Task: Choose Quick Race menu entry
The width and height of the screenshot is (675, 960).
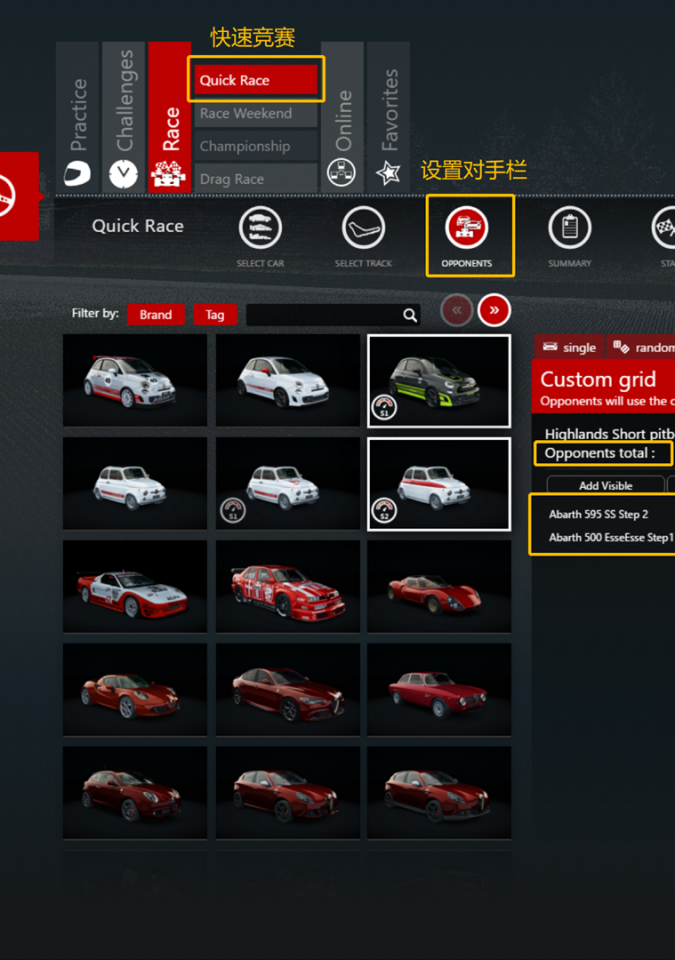Action: (x=255, y=80)
